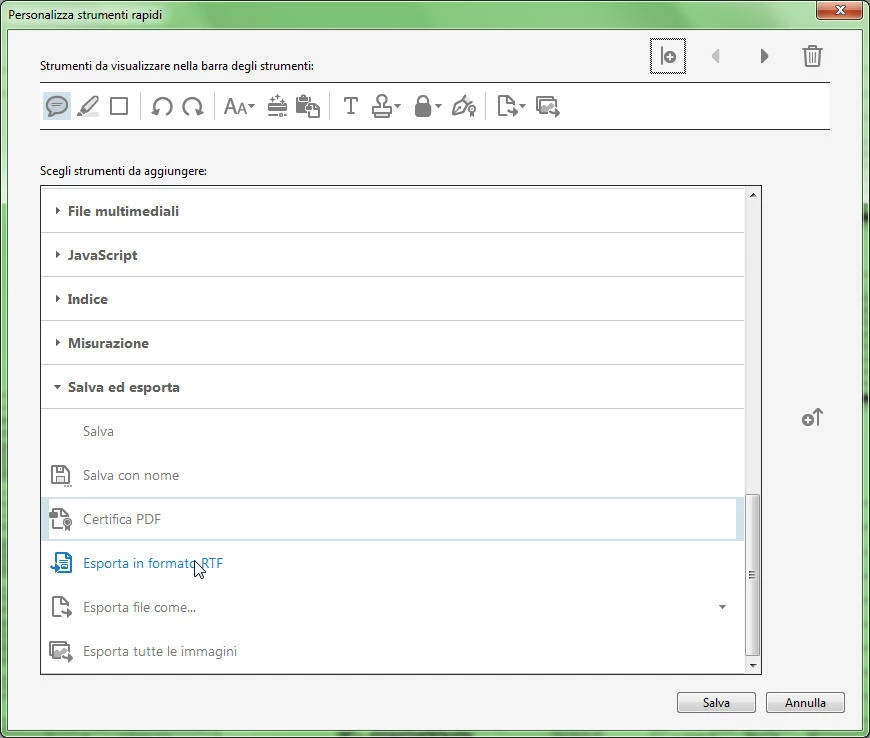
Task: Move selected tool left with arrow
Action: pos(716,56)
